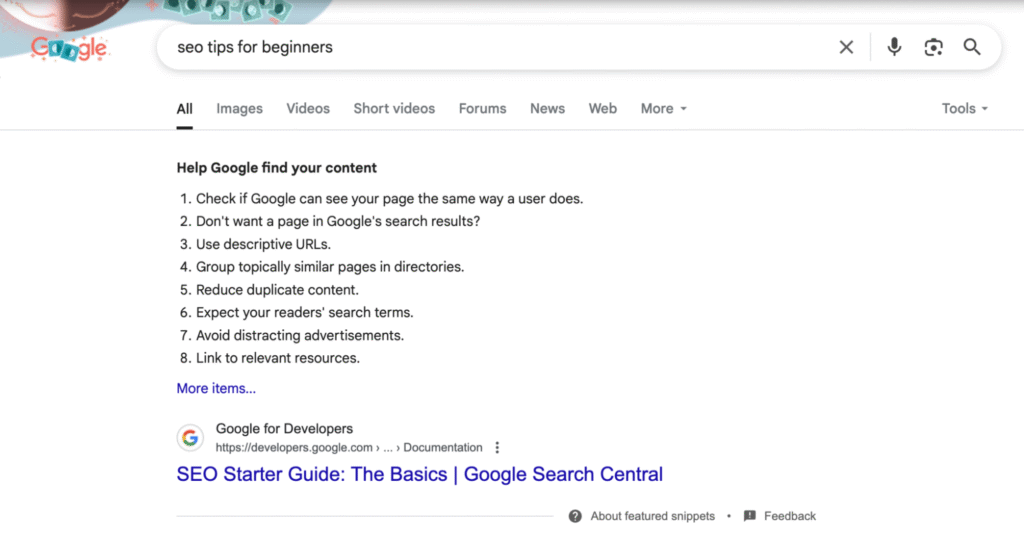Click the 'More items...' link
The image size is (1024, 555).
(x=216, y=388)
